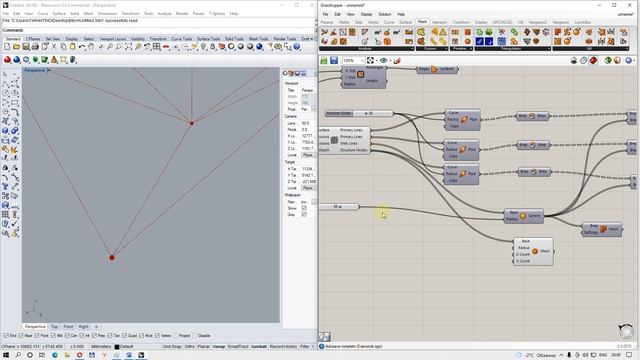Click the cone-shaped icon in Rhino's second toolbar row
Image resolution: width=640 pixels, height=360 pixels.
[54, 60]
